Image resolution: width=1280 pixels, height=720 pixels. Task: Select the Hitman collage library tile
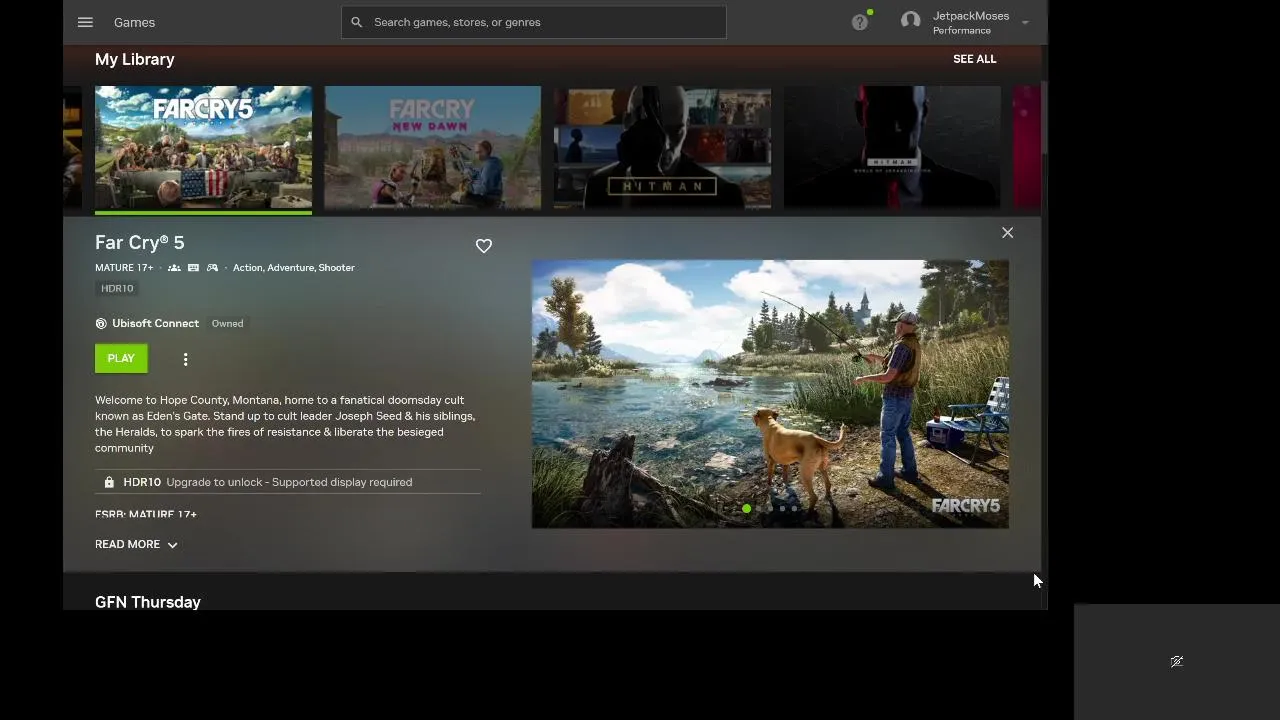[662, 148]
